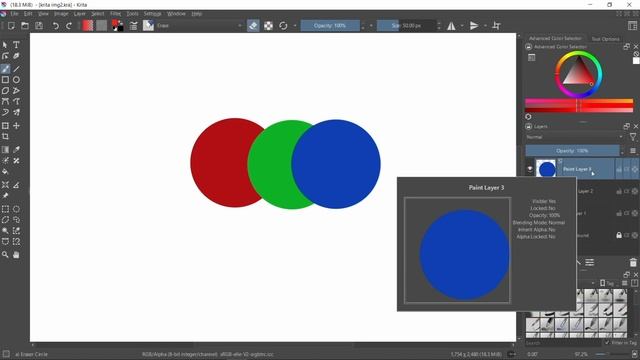The height and width of the screenshot is (360, 640).
Task: Save the document from toolbar
Action: (x=39, y=26)
